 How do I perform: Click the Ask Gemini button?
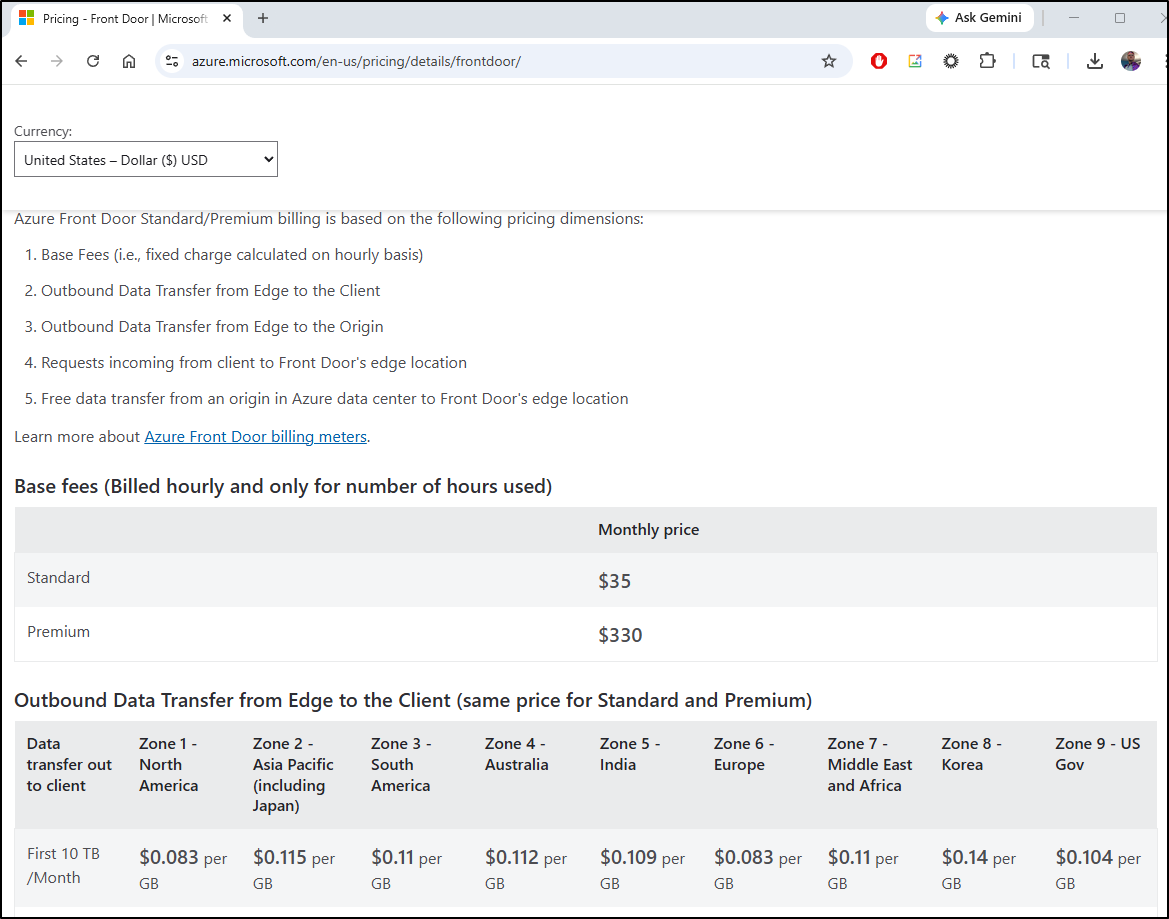pyautogui.click(x=978, y=18)
